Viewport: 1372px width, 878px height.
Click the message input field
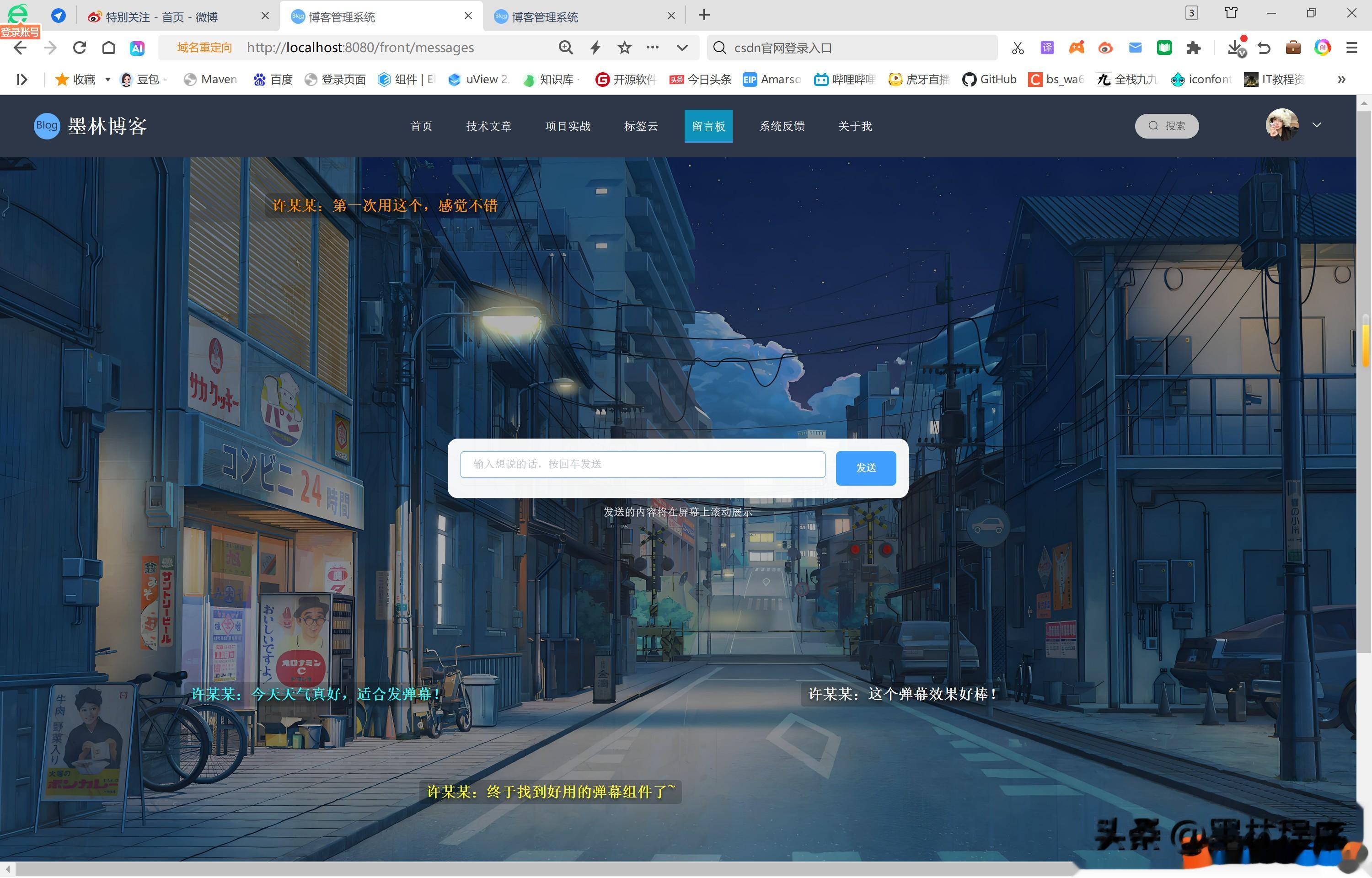point(643,465)
